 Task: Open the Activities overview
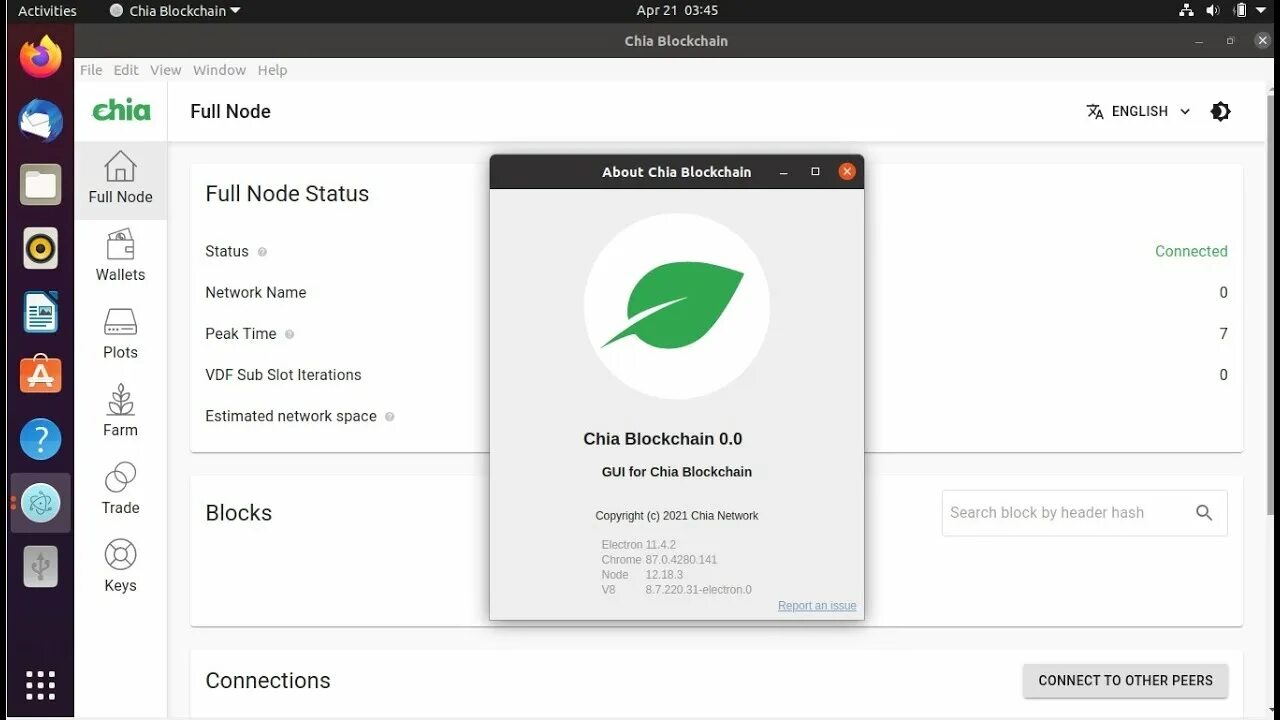point(47,11)
